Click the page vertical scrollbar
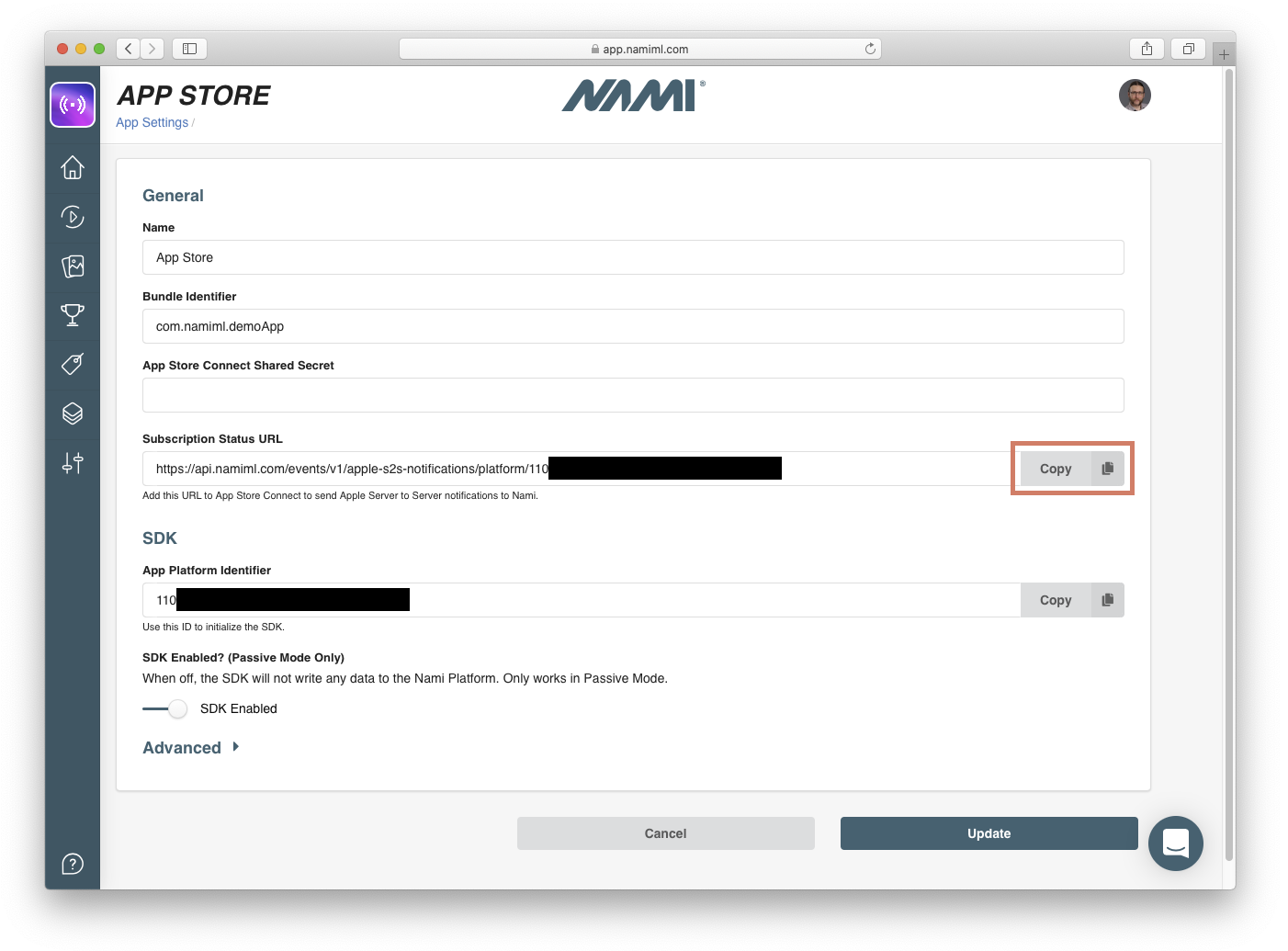Image resolution: width=1288 pixels, height=951 pixels. (1229, 464)
